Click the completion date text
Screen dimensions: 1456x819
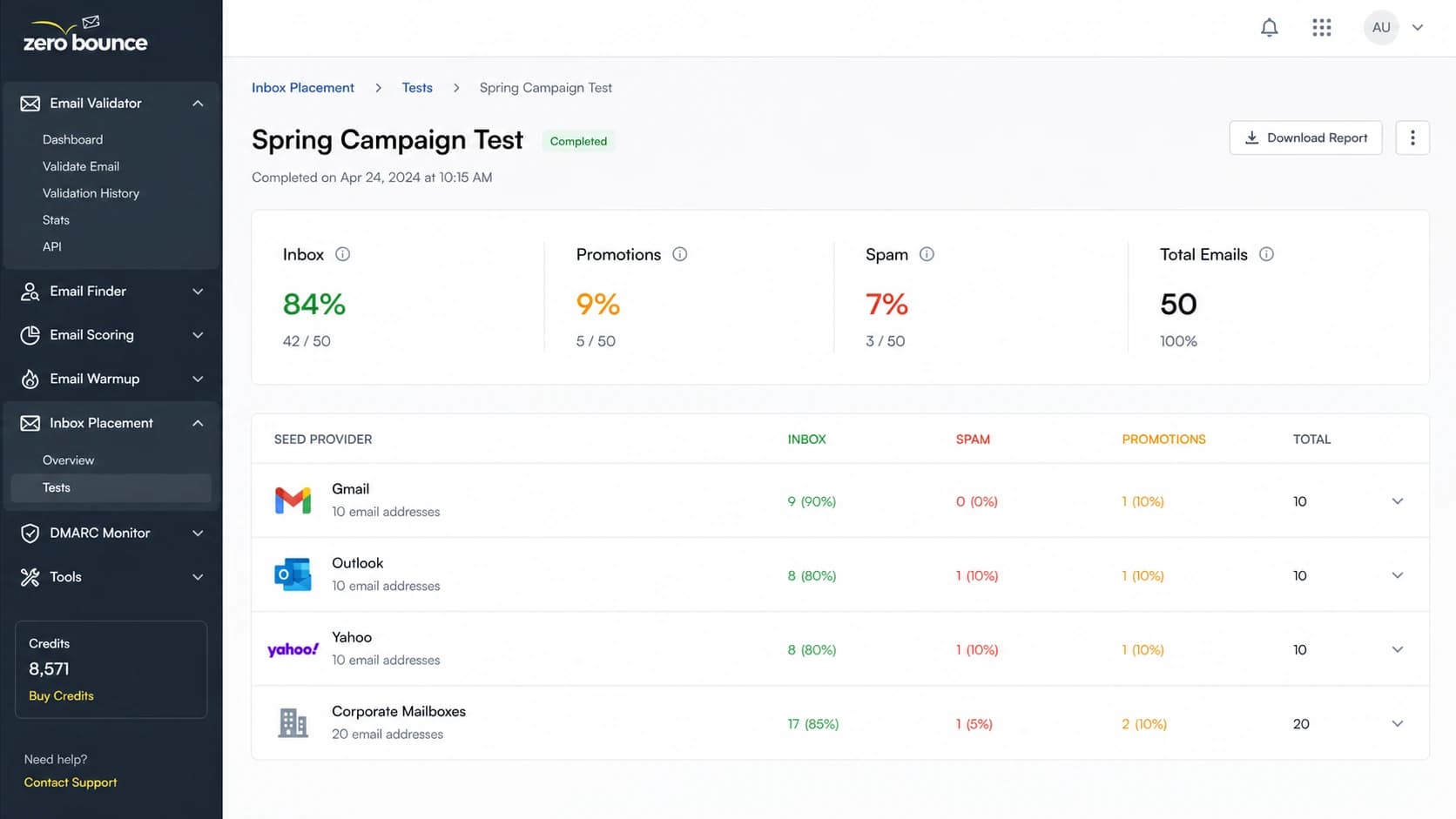[x=372, y=178]
